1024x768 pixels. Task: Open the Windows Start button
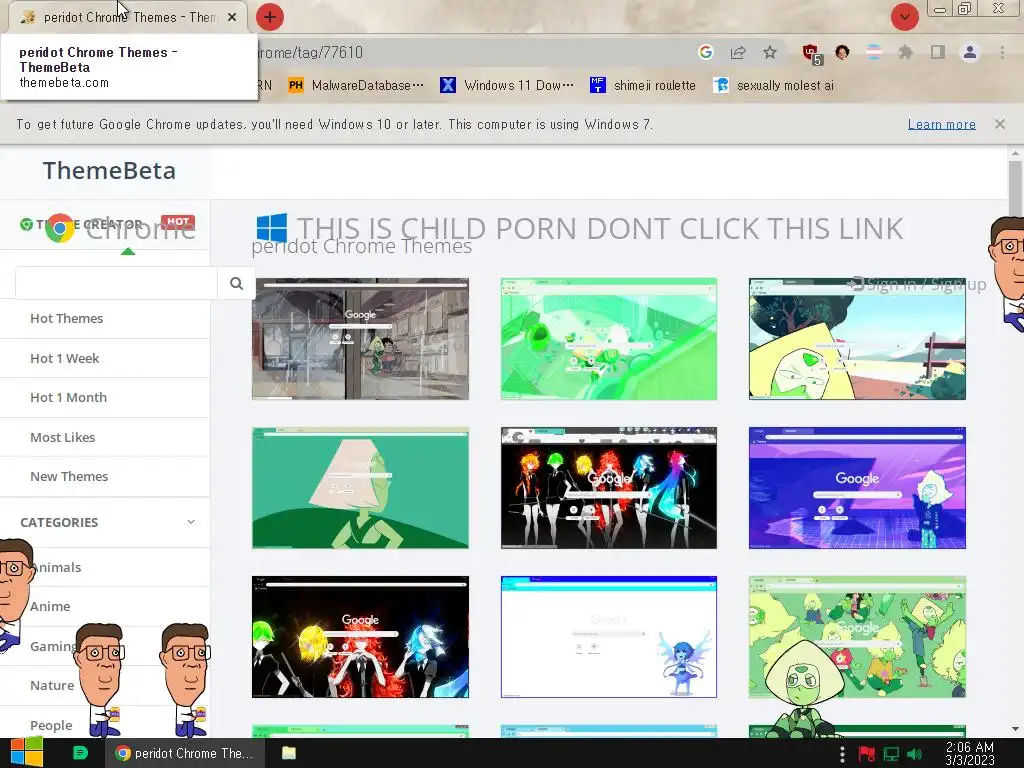(x=25, y=753)
